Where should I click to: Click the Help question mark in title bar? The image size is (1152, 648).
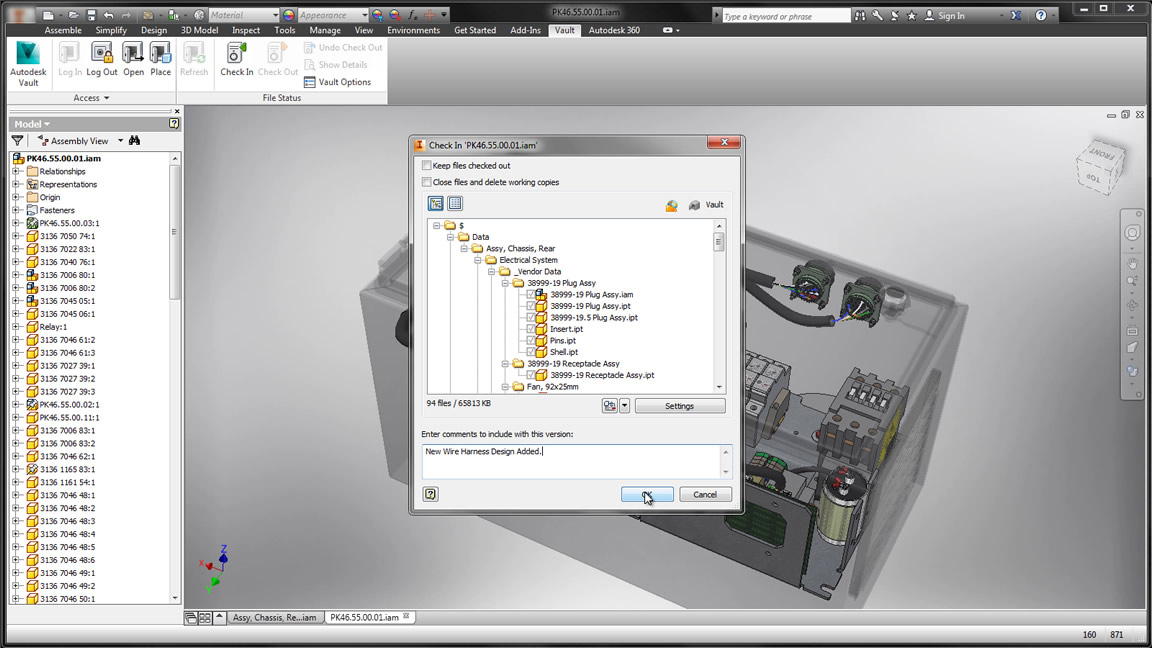pyautogui.click(x=1041, y=15)
